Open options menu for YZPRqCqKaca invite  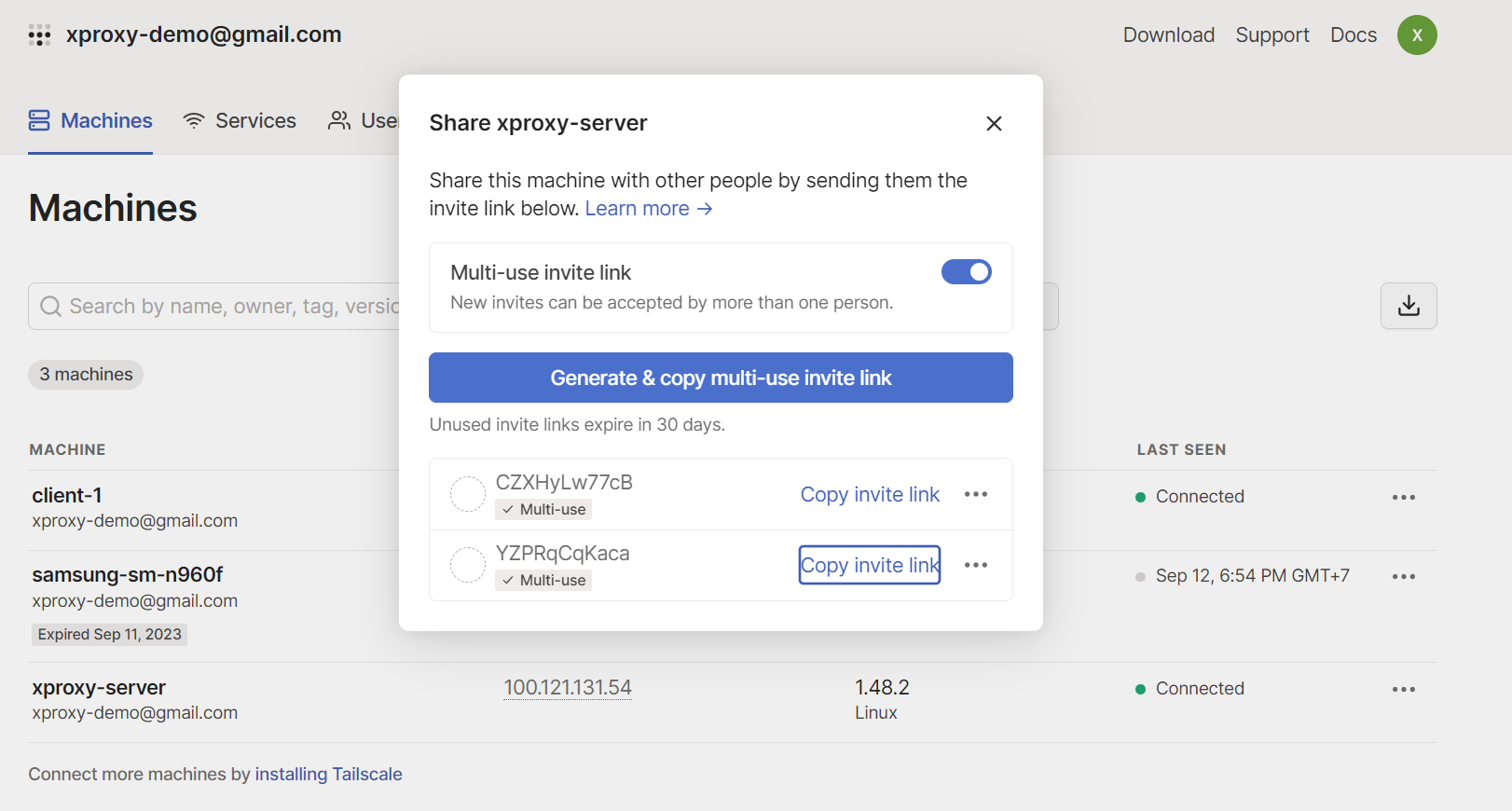click(976, 565)
